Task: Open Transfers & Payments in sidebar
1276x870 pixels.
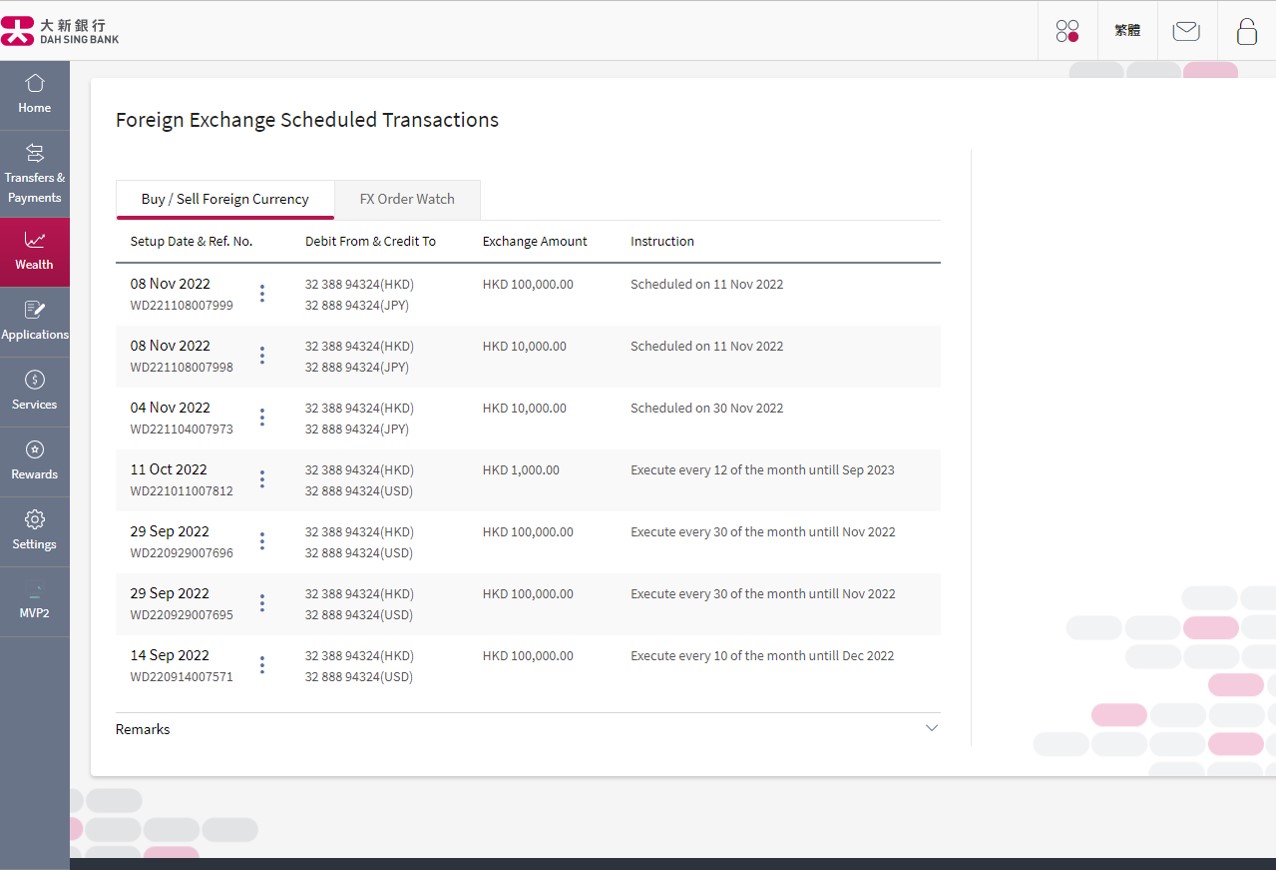Action: (x=35, y=174)
